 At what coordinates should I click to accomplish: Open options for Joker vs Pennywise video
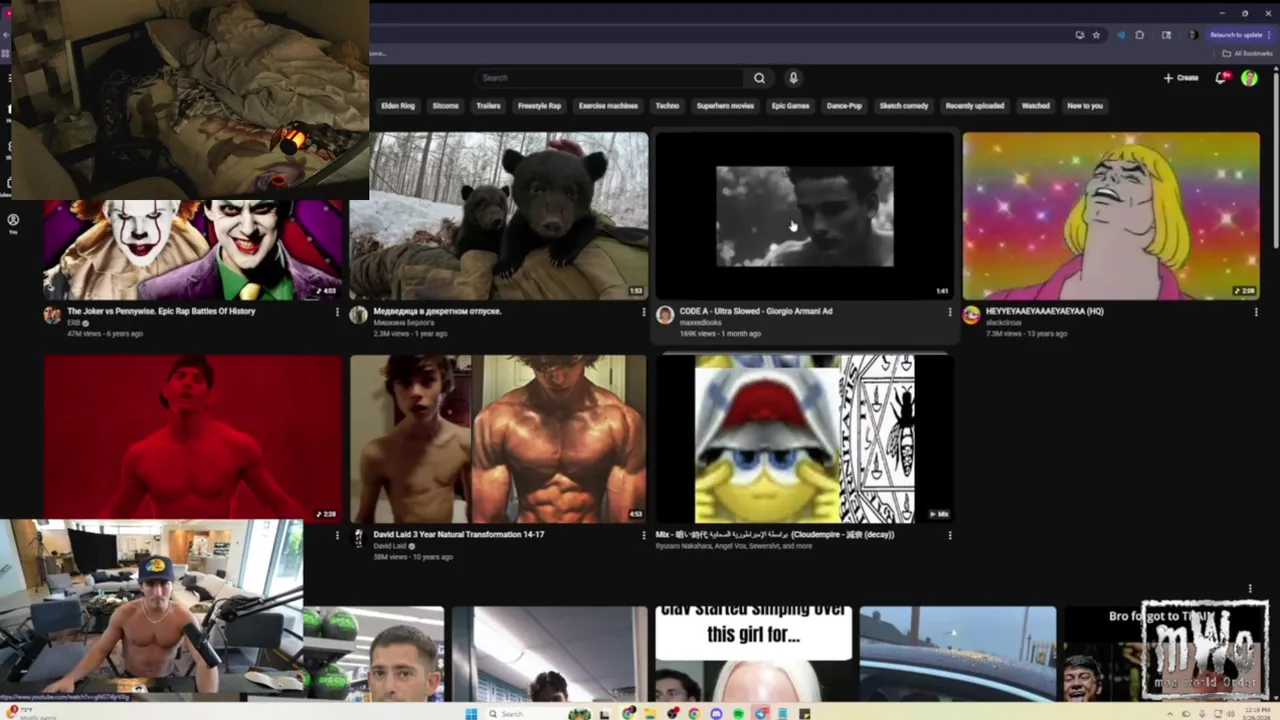click(337, 312)
